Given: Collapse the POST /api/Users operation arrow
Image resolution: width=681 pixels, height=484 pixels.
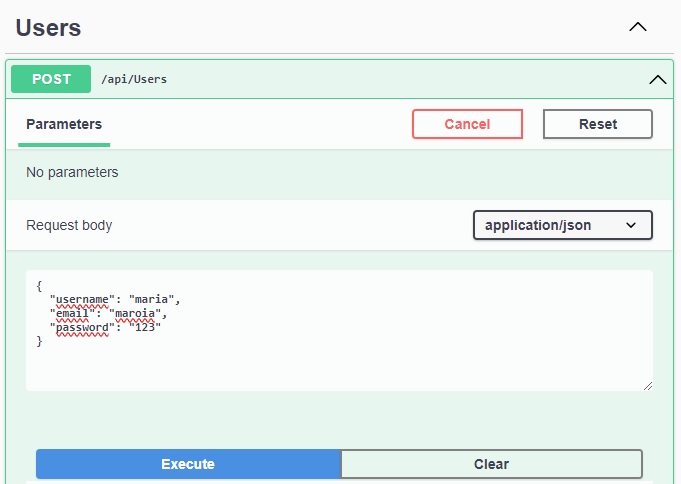Looking at the screenshot, I should pos(657,79).
